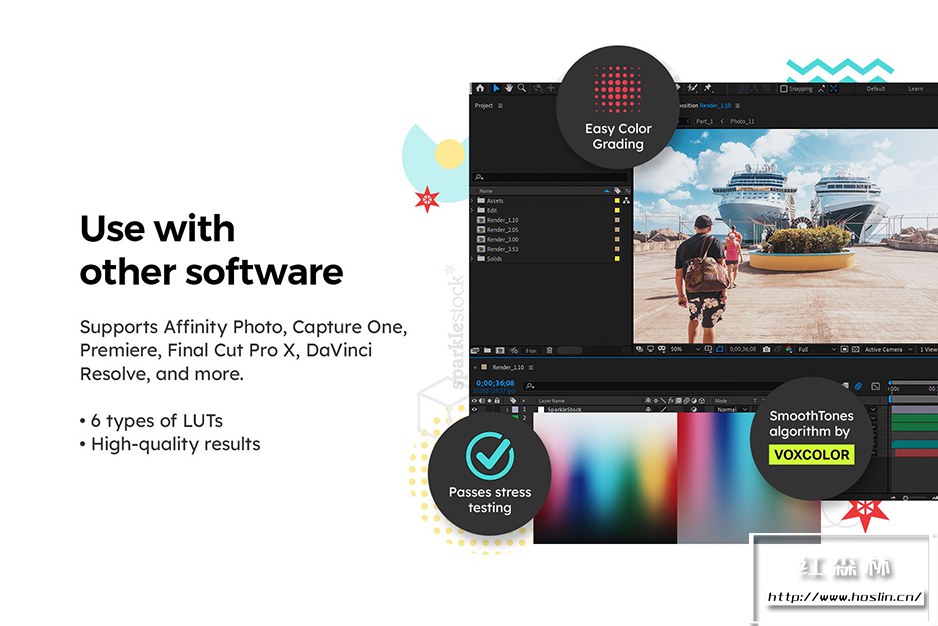Click the yellow label swatch for Assets
Viewport: 938px width, 626px height.
tap(617, 200)
